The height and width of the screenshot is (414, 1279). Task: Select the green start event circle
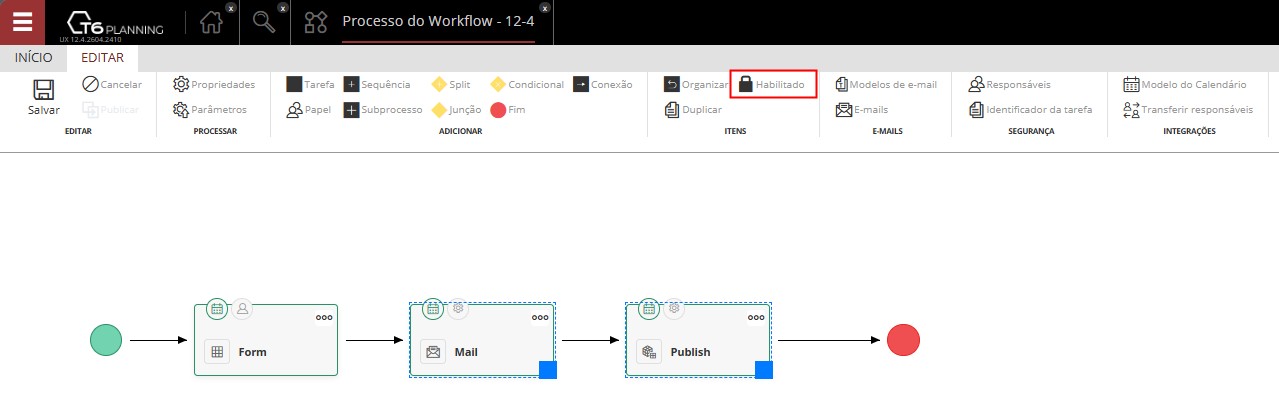coord(106,340)
